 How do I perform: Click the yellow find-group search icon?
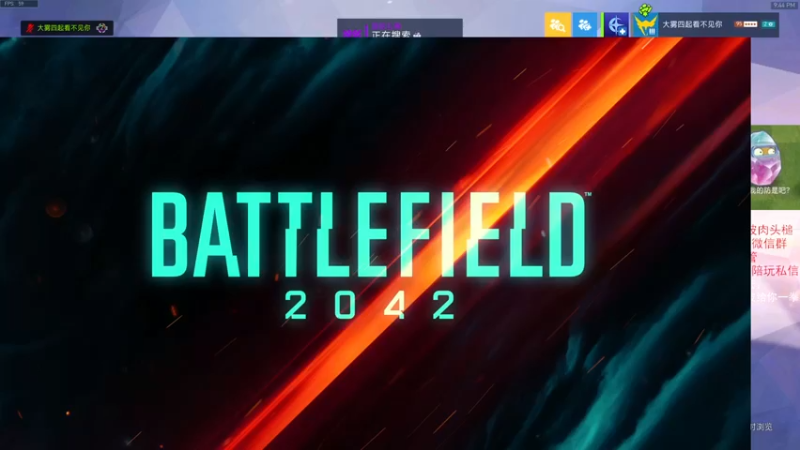[558, 24]
